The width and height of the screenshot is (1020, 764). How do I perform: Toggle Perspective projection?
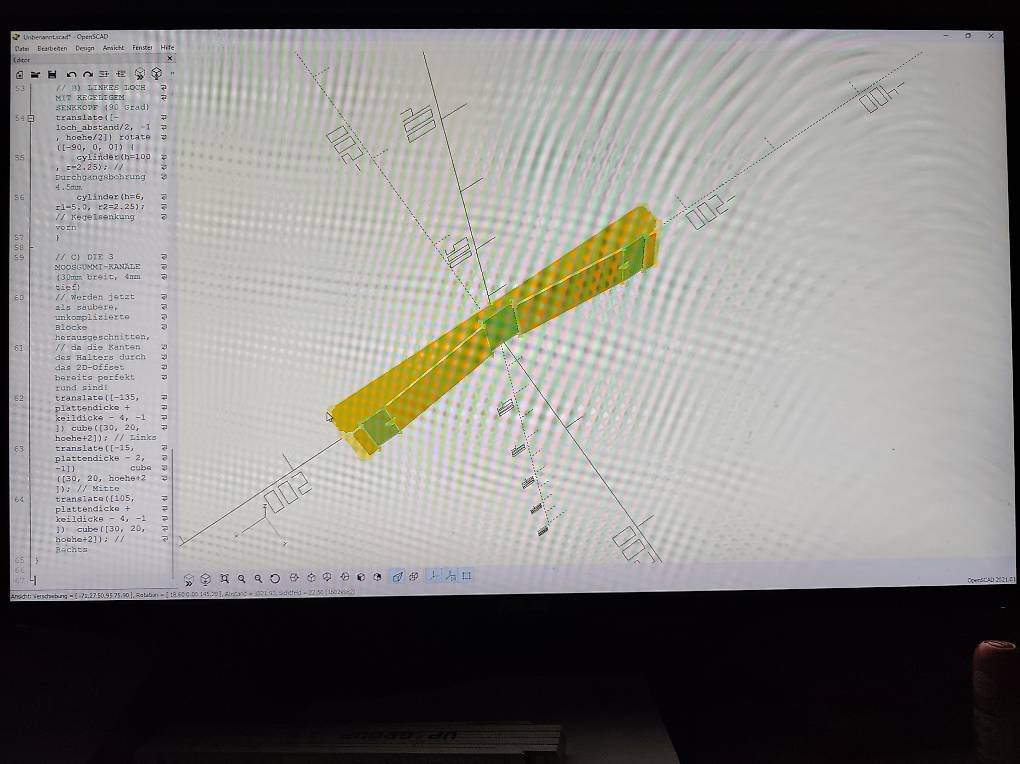click(x=397, y=577)
